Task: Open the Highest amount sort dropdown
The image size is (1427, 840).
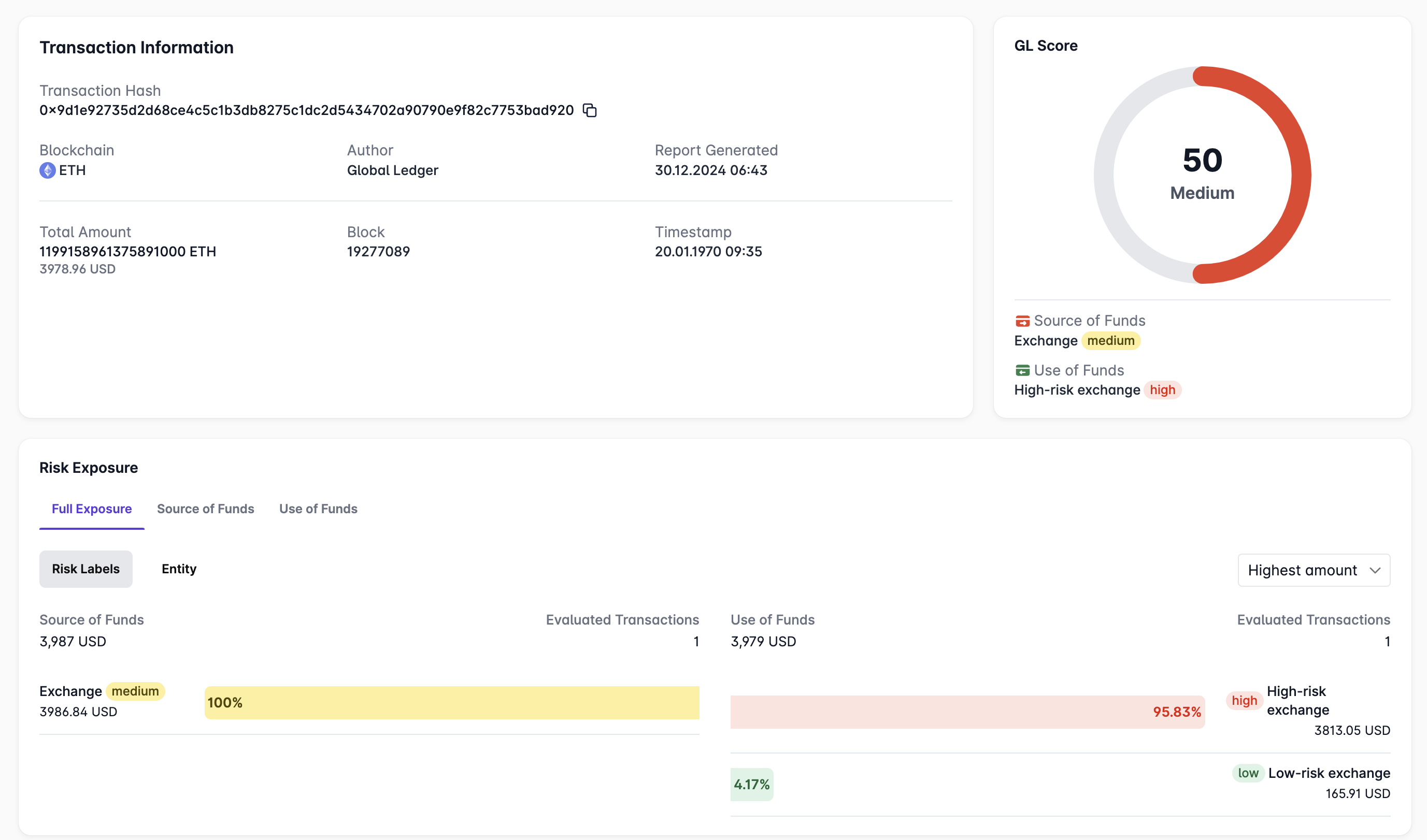Action: pos(1303,571)
